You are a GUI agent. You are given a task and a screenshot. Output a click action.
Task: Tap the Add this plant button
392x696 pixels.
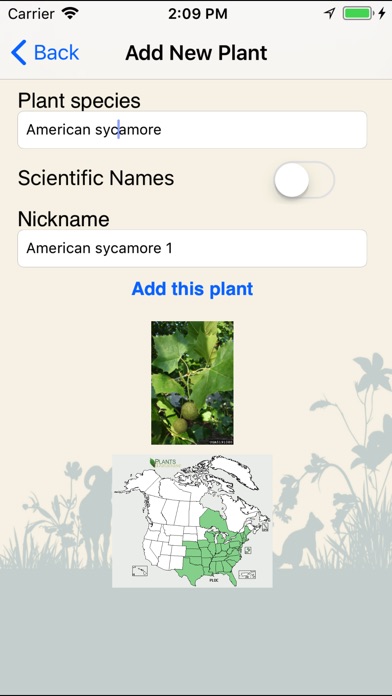coord(192,289)
